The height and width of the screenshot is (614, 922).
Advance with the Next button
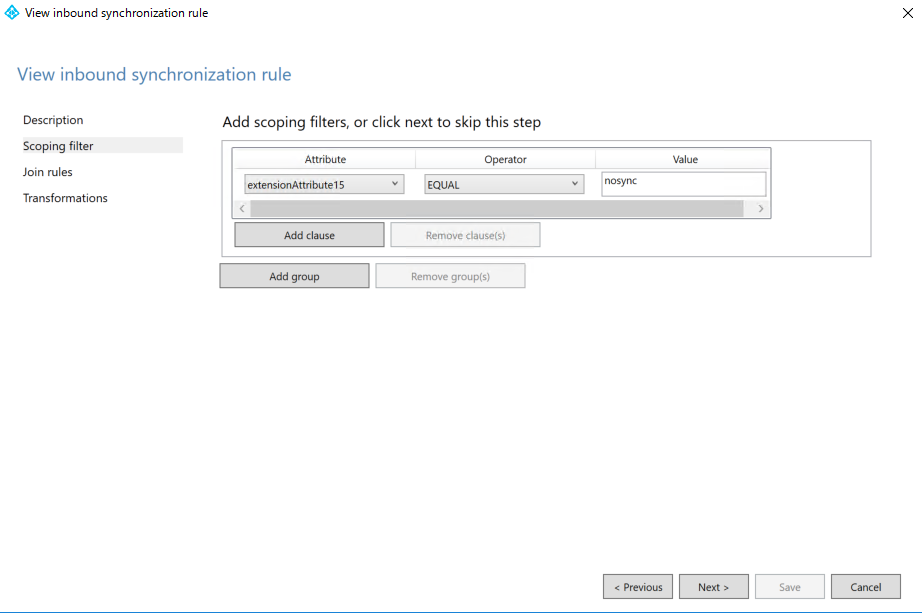[x=713, y=586]
